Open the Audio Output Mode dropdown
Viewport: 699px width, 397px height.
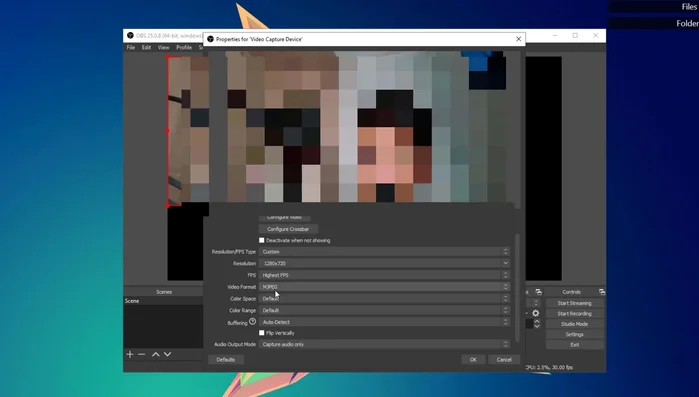tap(384, 344)
